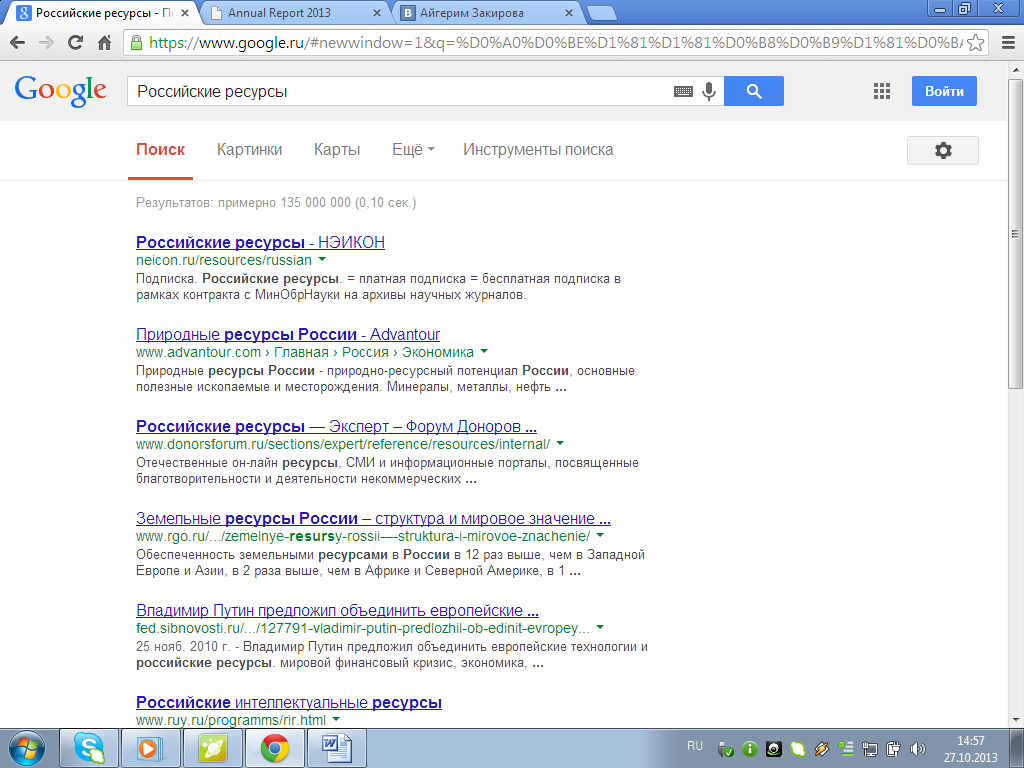The image size is (1024, 768).
Task: Close the Айгерим Закирова tab
Action: point(569,12)
